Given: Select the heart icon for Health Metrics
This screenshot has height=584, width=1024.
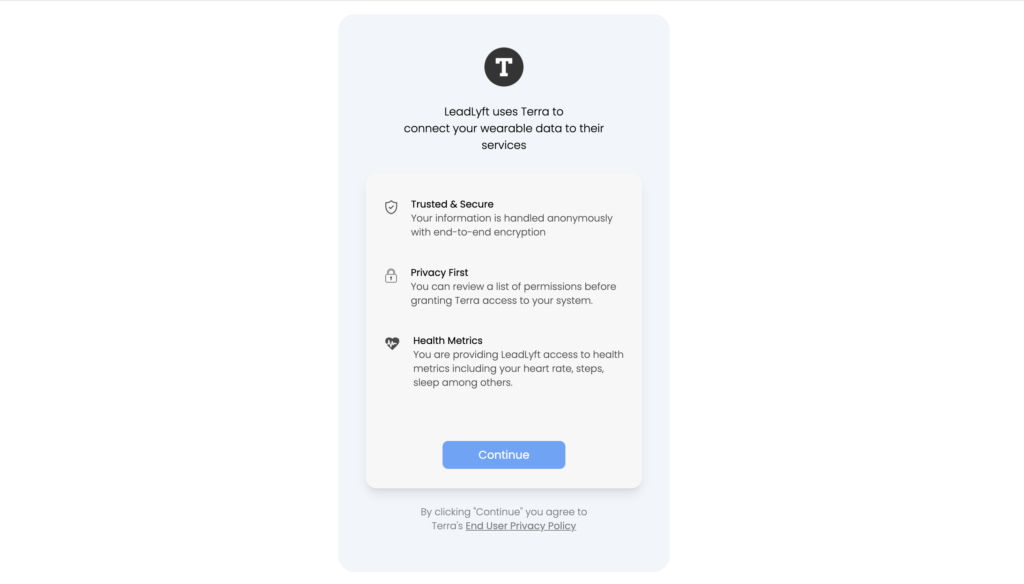Looking at the screenshot, I should tap(391, 343).
